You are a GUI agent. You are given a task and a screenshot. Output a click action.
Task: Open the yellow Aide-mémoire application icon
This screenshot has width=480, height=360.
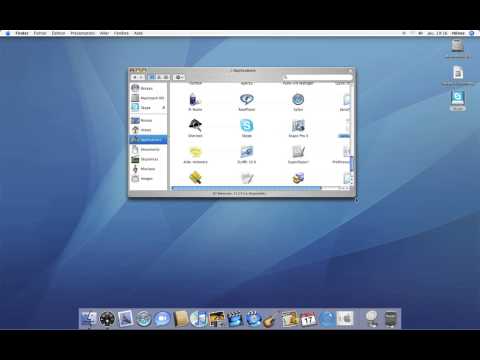click(x=195, y=152)
